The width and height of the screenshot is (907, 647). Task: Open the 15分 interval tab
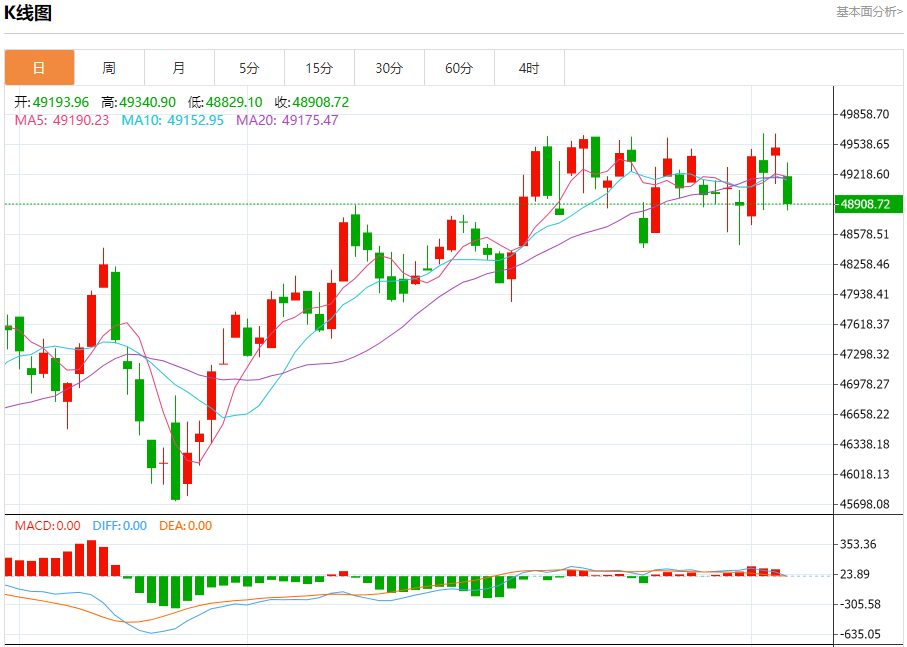coord(319,68)
